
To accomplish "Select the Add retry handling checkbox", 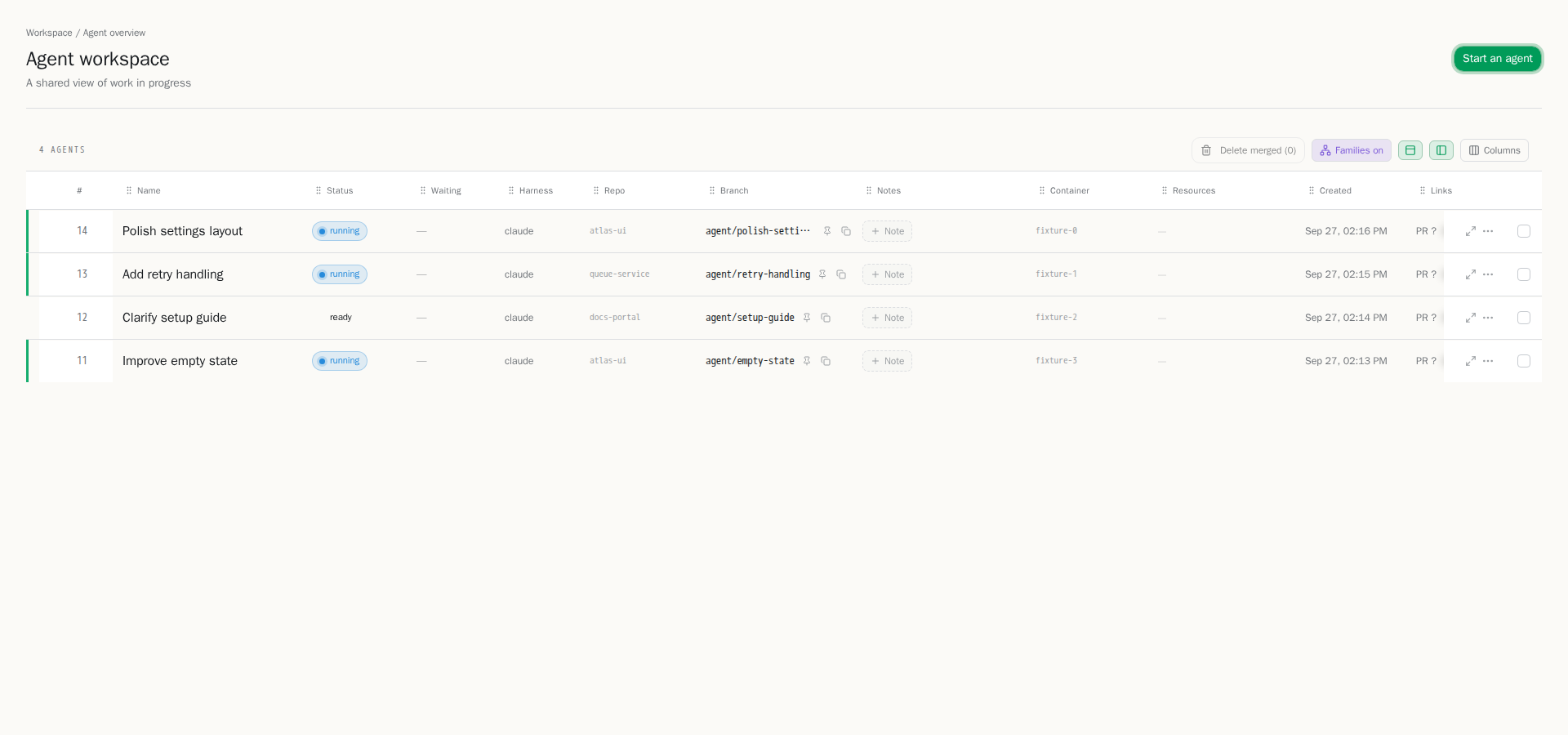I will click(x=1524, y=274).
